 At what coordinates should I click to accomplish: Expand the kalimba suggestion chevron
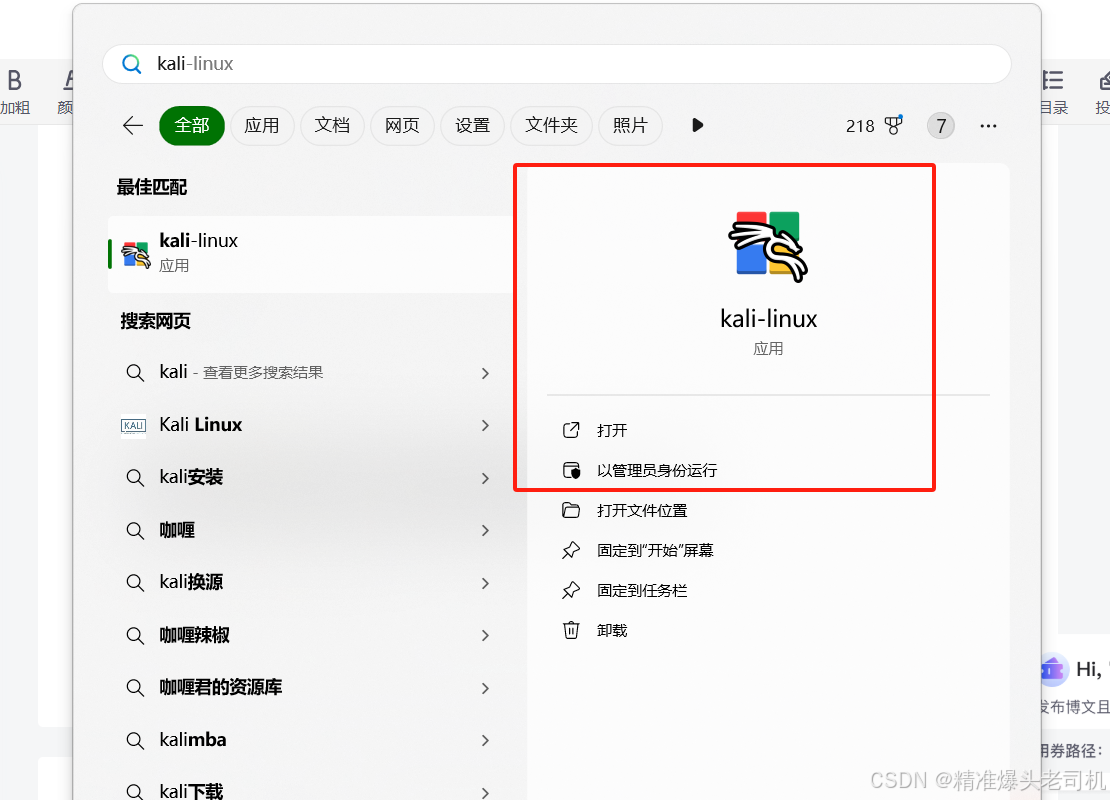tap(485, 741)
